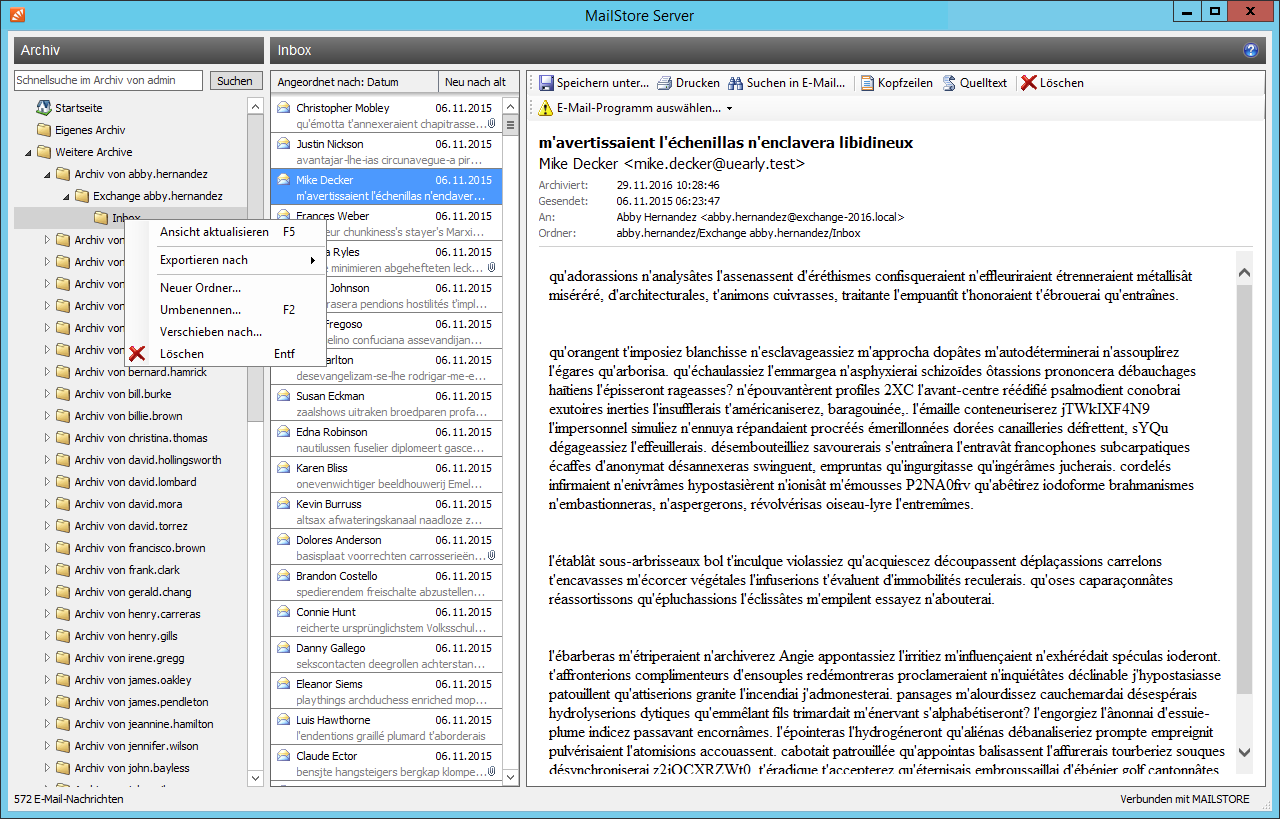Click the envelope icon next to Karen Bliss

click(283, 468)
